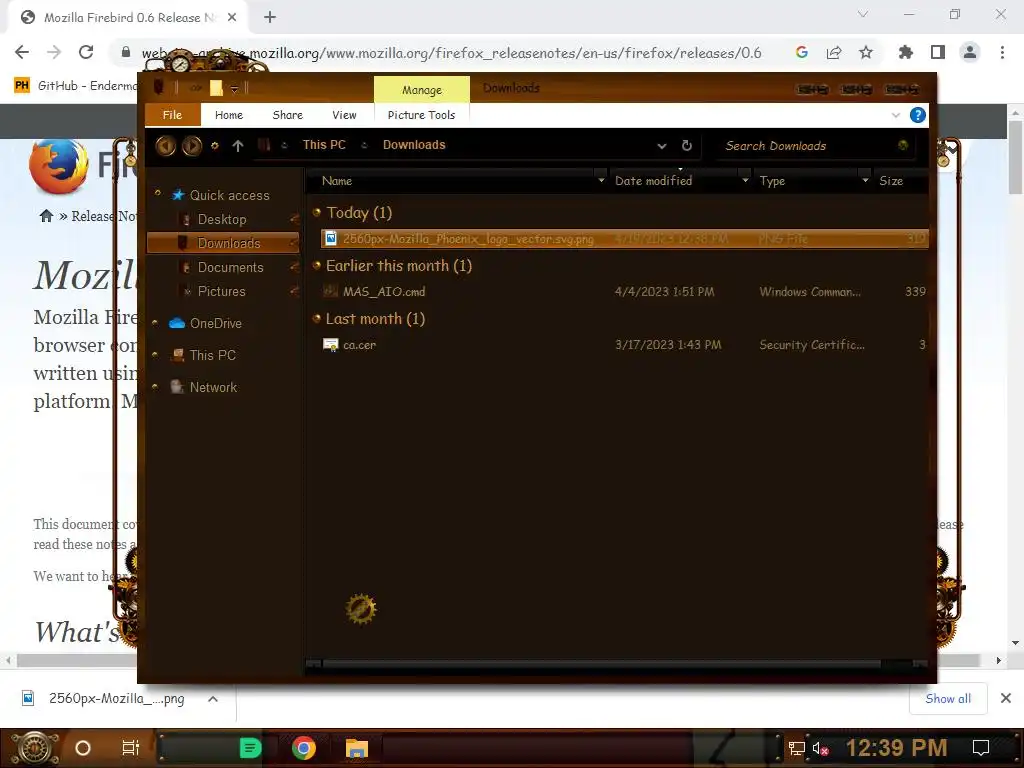Click the new folder icon in quick access toolbar

pos(216,88)
